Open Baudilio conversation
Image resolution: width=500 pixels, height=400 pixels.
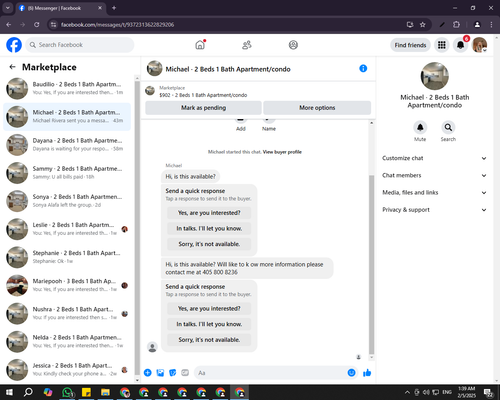[x=67, y=88]
